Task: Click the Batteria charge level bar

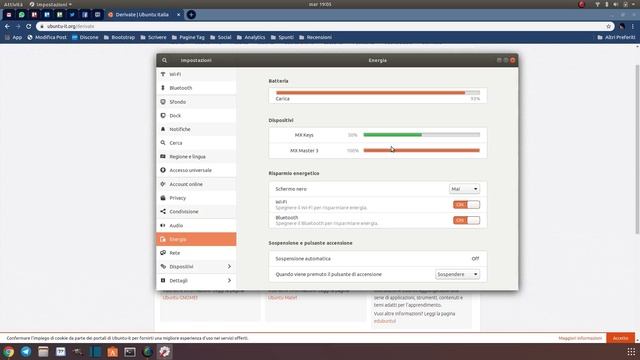Action: 378,93
